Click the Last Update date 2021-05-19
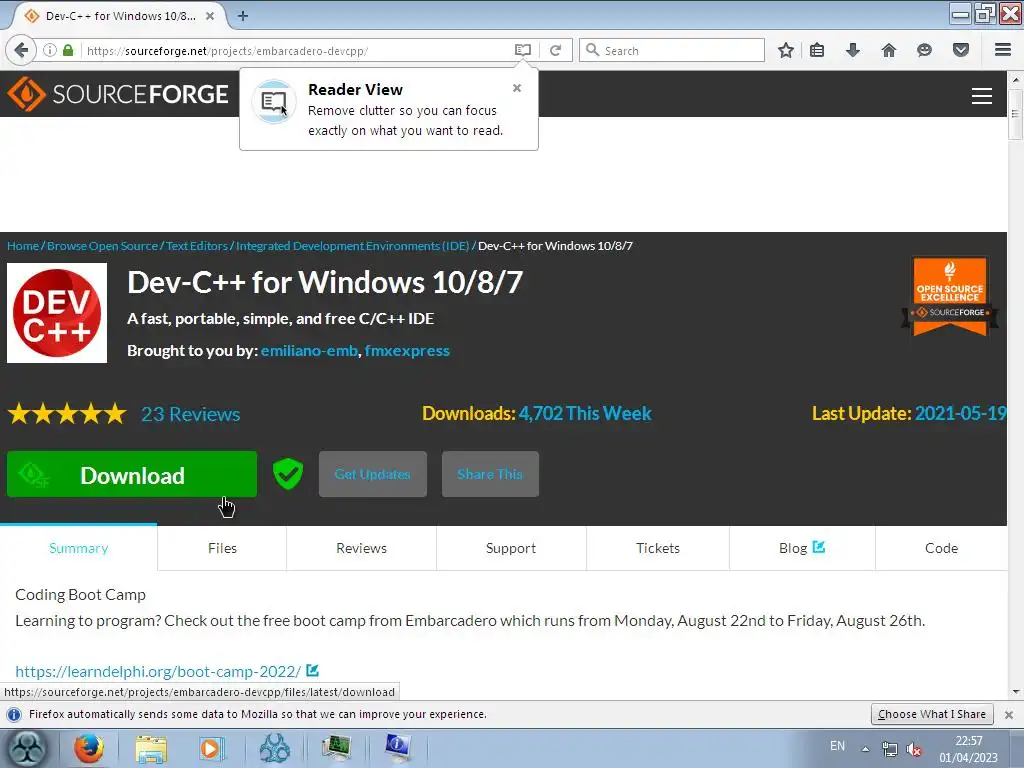1024x768 pixels. click(961, 413)
